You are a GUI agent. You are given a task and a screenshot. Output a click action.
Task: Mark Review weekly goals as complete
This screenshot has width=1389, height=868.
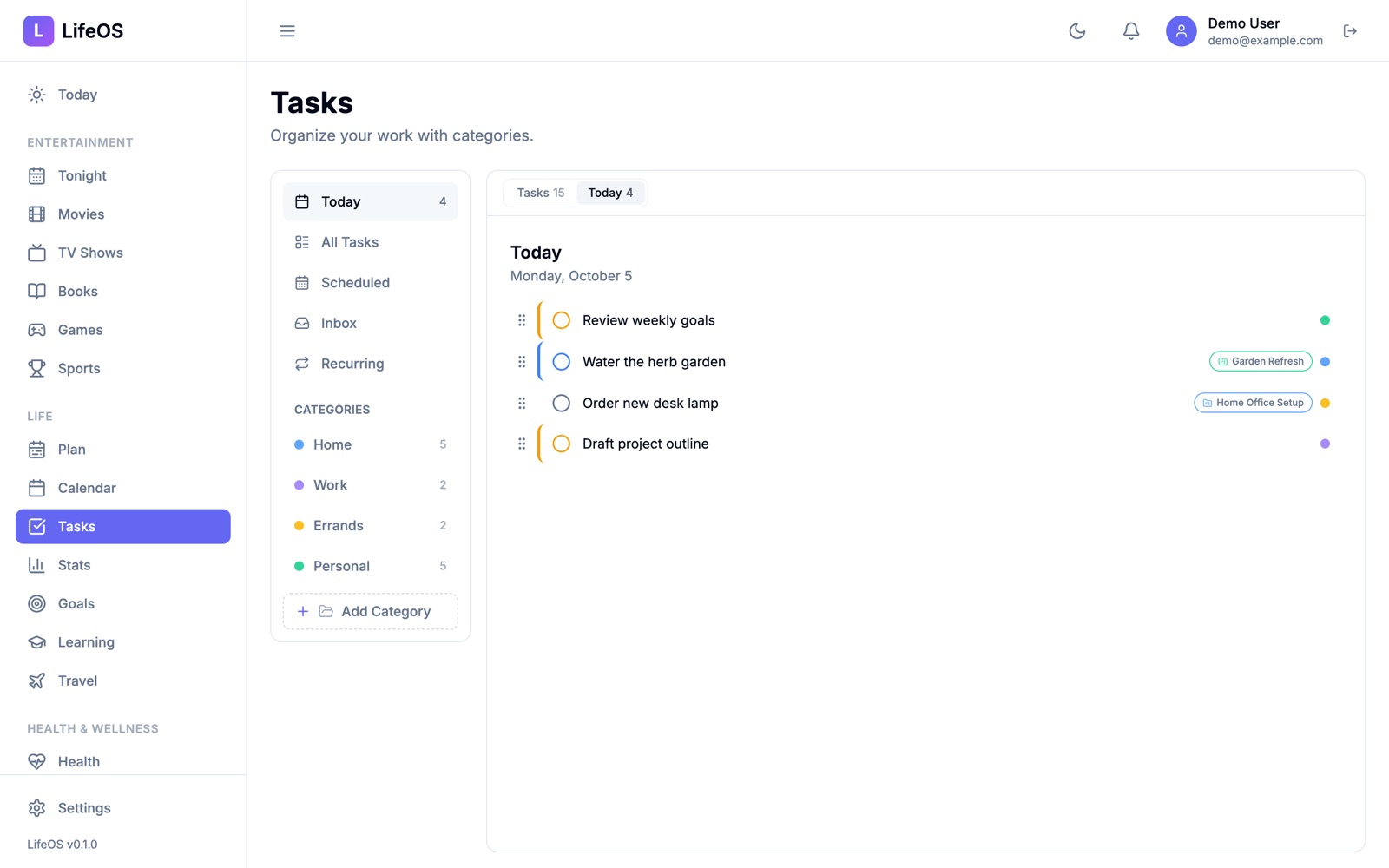562,320
